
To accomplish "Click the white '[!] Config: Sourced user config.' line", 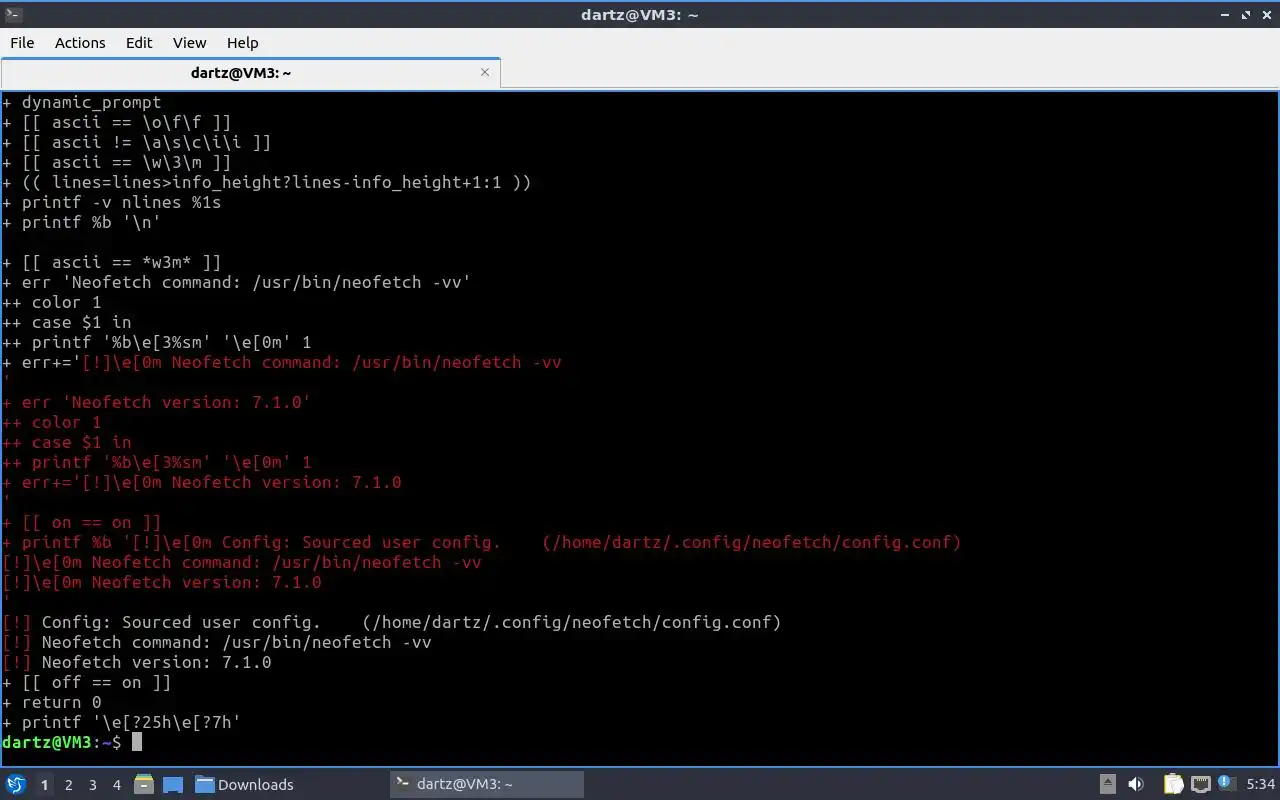I will pyautogui.click(x=392, y=622).
